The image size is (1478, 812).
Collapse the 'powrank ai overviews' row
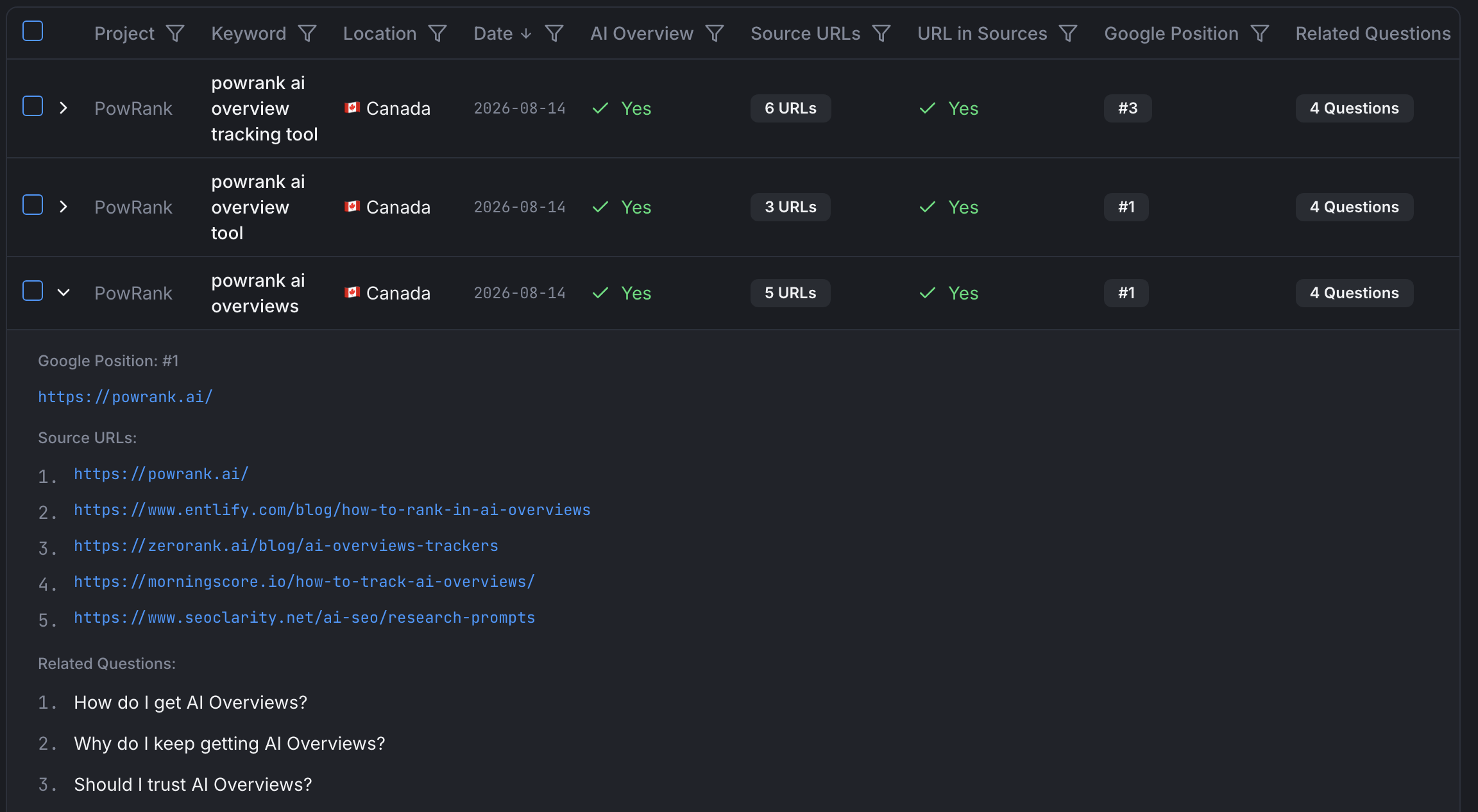point(63,292)
